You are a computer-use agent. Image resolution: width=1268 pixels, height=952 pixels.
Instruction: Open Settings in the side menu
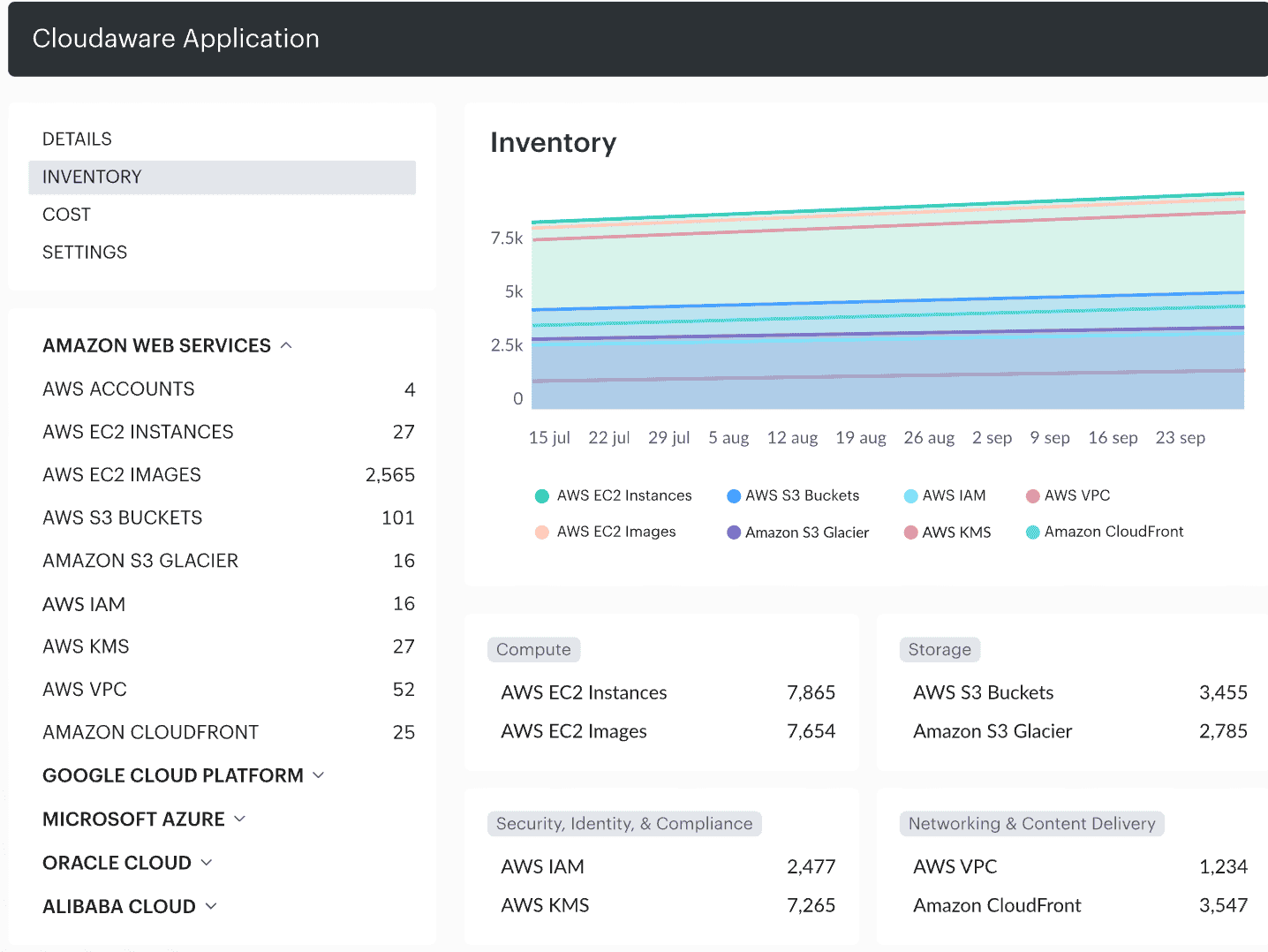click(x=85, y=253)
